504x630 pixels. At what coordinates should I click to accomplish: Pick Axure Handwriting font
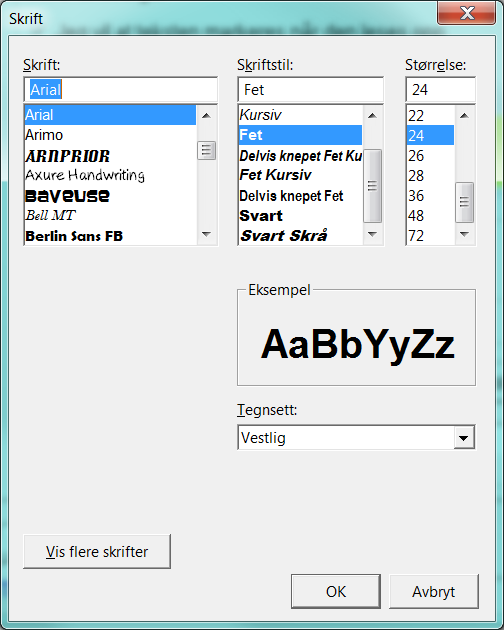point(110,176)
